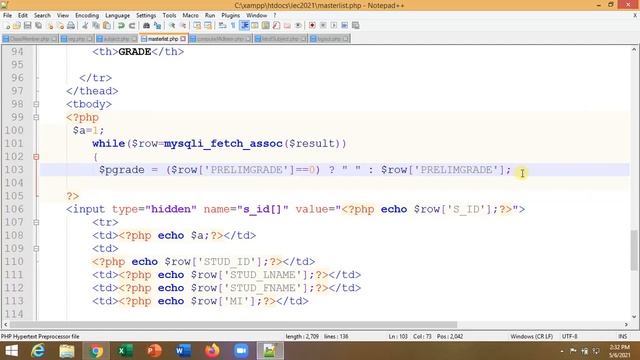This screenshot has height=360, width=640.
Task: Click the Save All toolbar icon
Action: pos(38,25)
